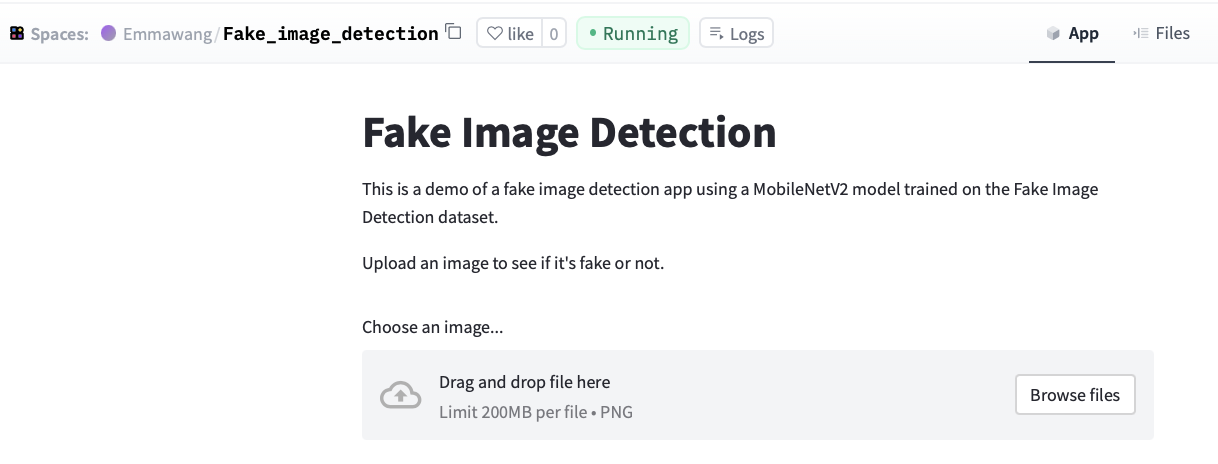This screenshot has width=1218, height=464.
Task: Click the green Running status badge
Action: [633, 33]
